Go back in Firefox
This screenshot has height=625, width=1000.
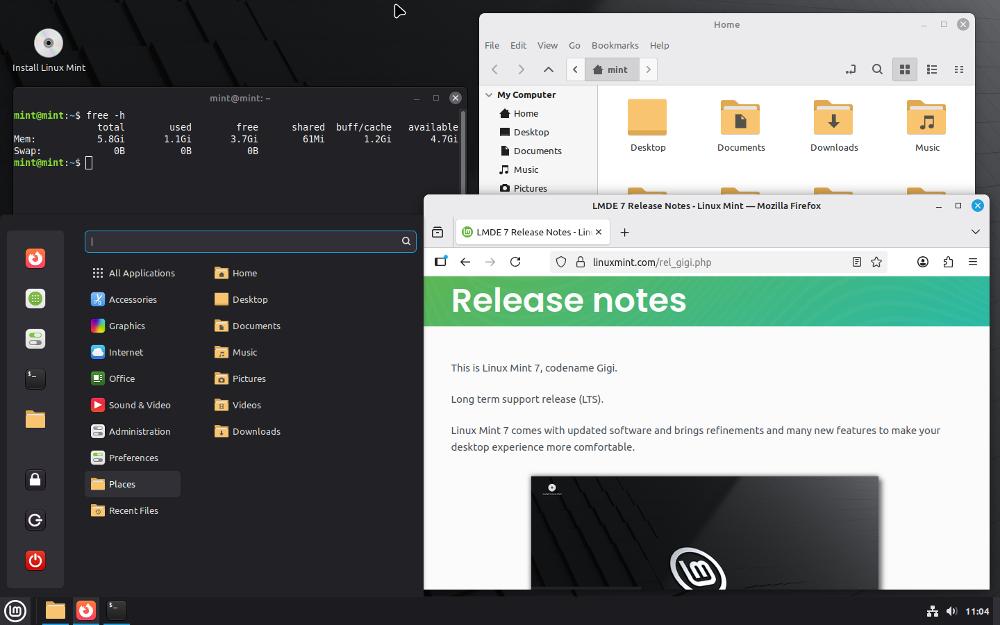tap(466, 262)
